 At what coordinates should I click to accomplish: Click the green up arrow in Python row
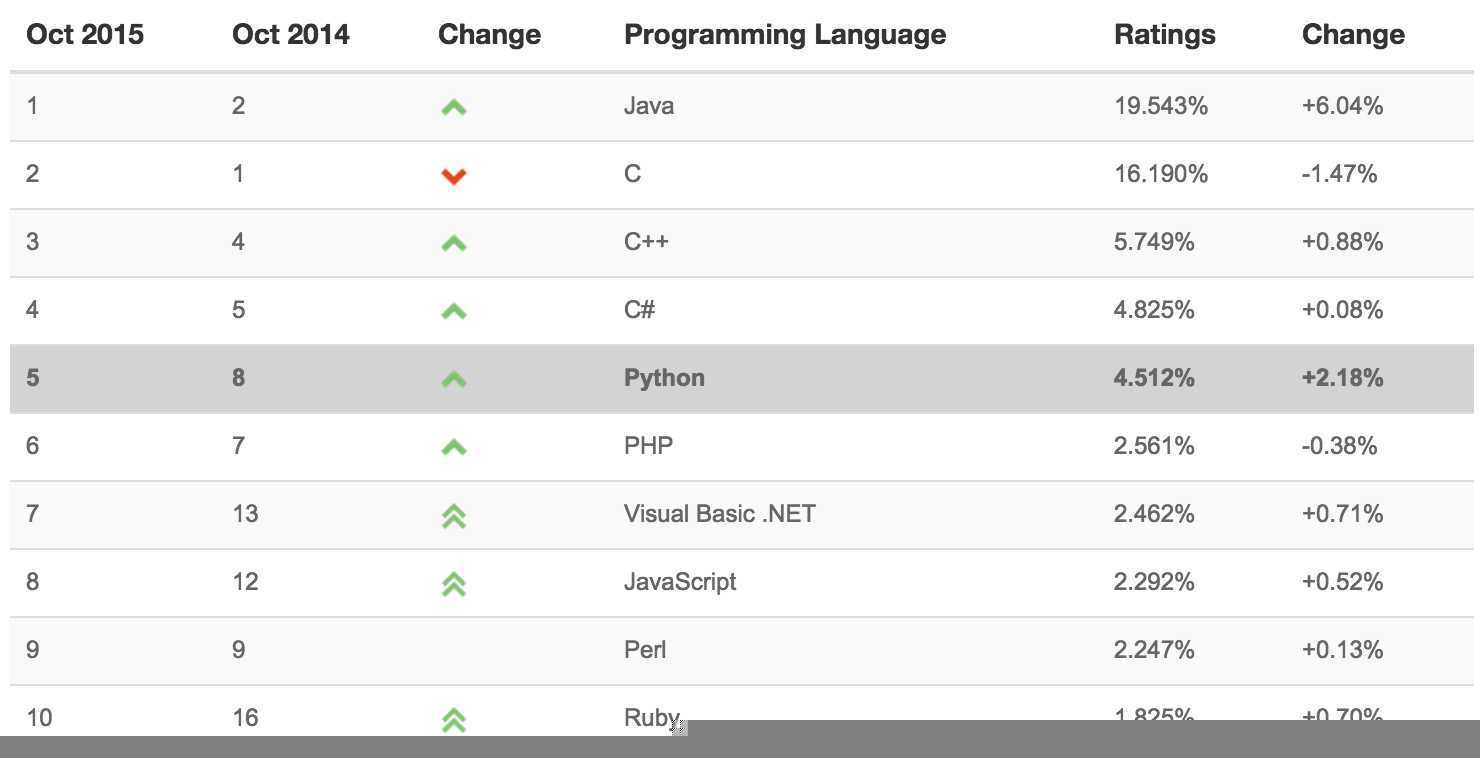[454, 379]
